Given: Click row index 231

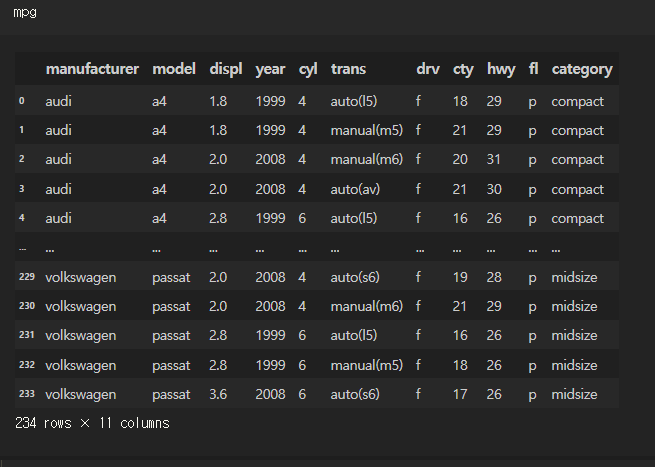Looking at the screenshot, I should pos(27,335).
